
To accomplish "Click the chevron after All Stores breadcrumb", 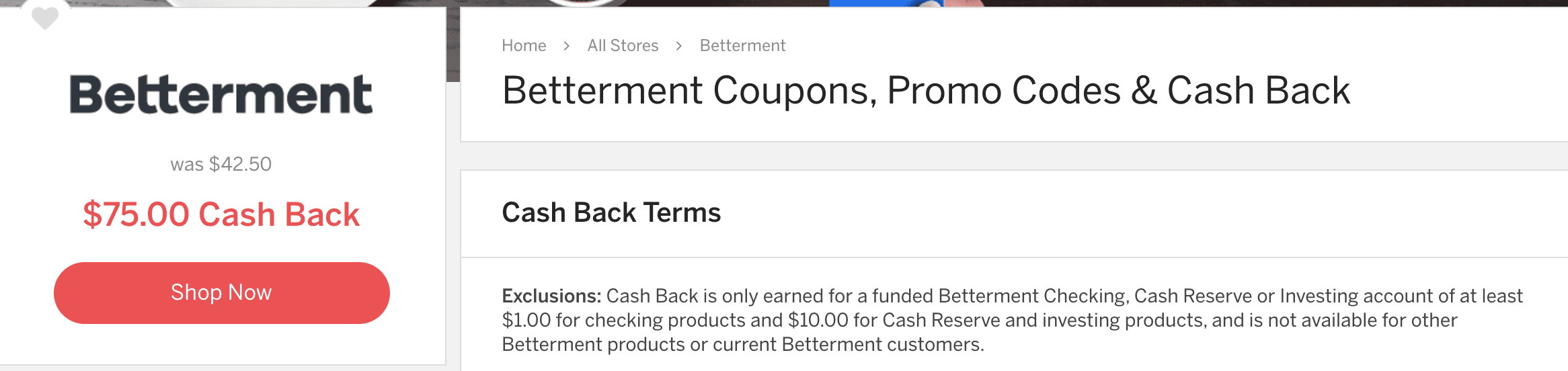I will point(679,46).
